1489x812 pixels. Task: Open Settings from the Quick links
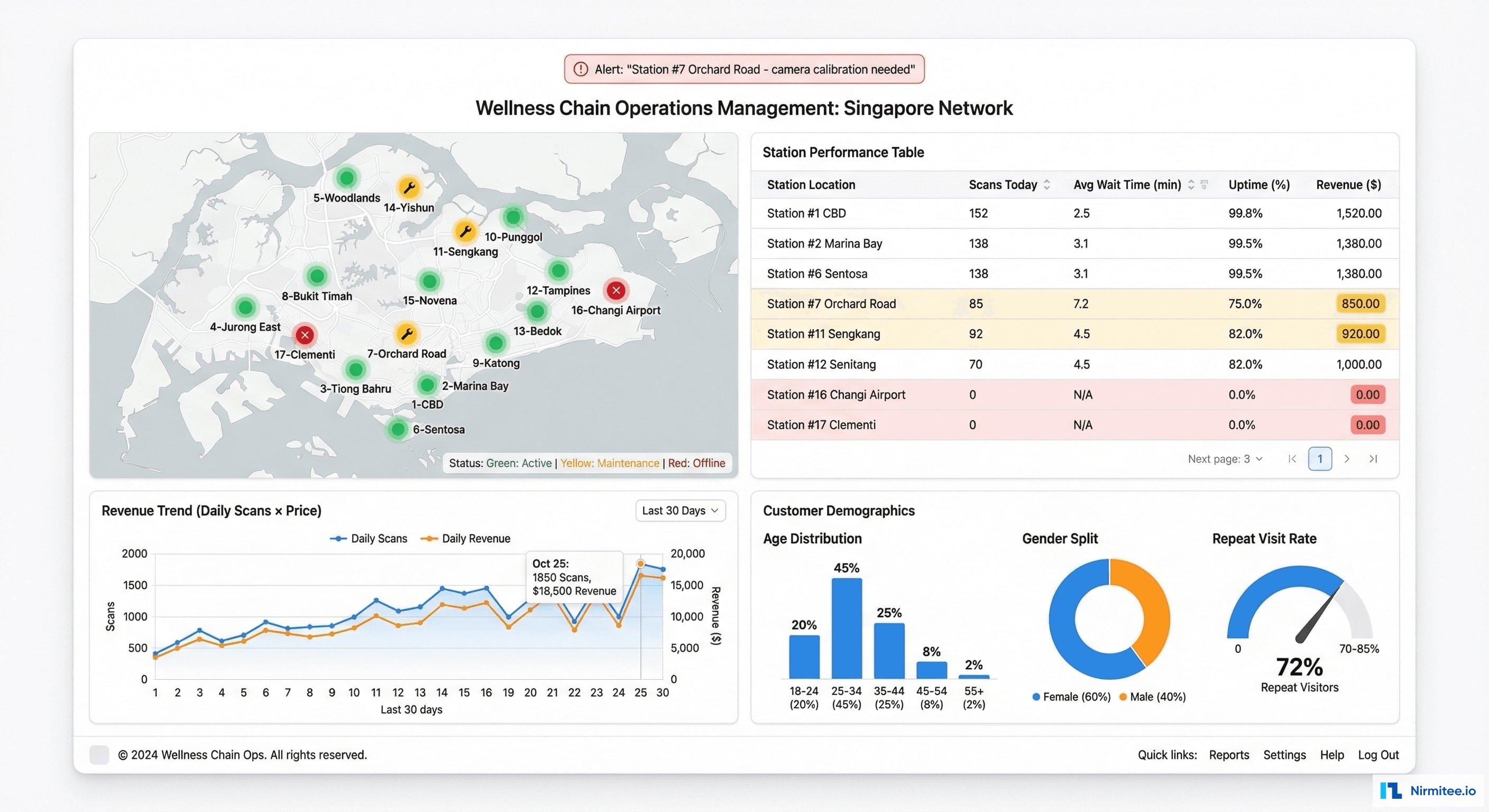click(1284, 755)
